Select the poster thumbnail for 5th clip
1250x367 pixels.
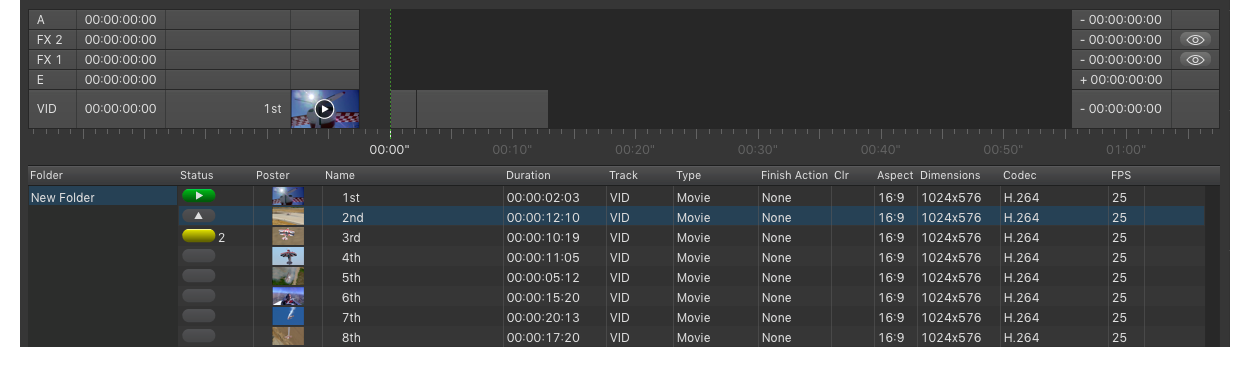tap(288, 277)
